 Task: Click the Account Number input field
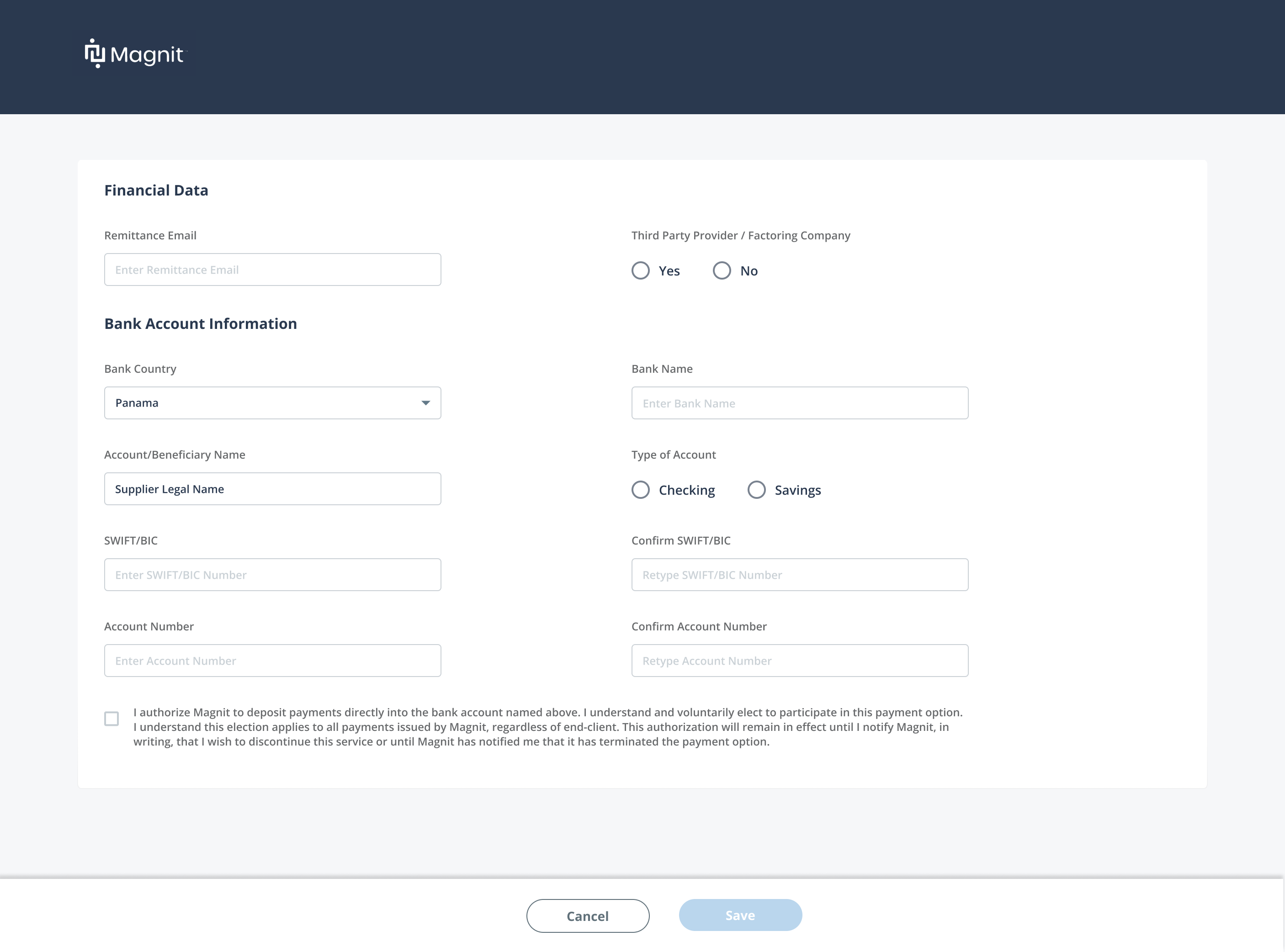[273, 661]
